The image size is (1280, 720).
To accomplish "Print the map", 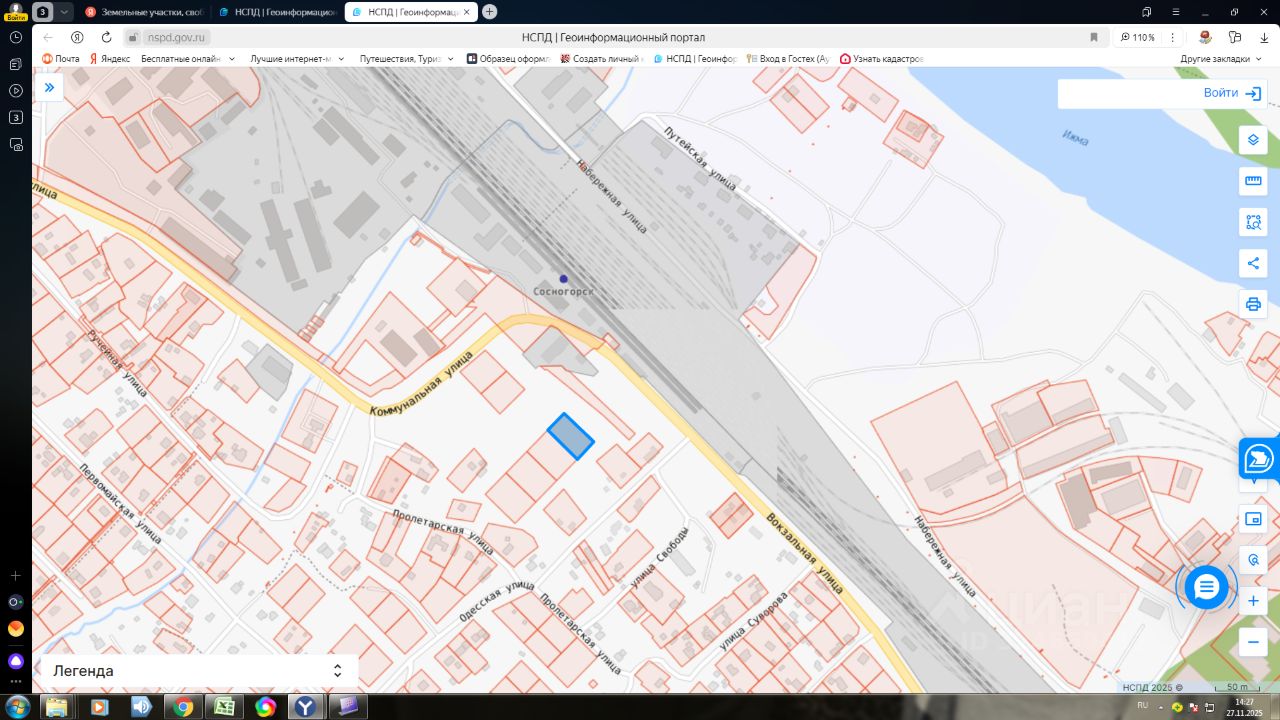I will [x=1253, y=304].
